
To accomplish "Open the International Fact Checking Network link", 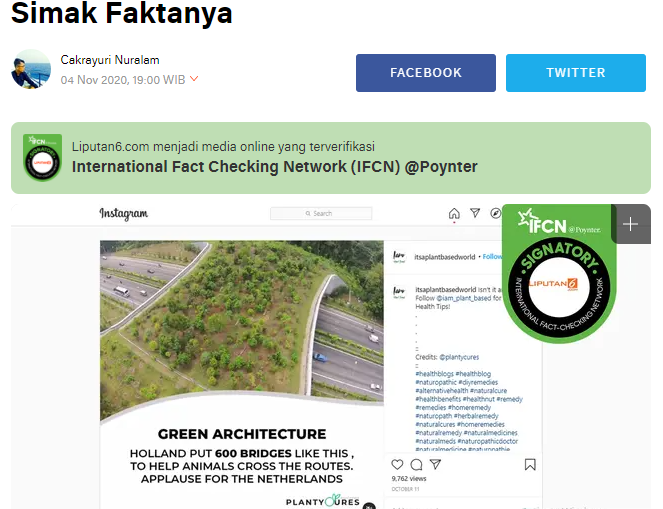I will pyautogui.click(x=274, y=167).
